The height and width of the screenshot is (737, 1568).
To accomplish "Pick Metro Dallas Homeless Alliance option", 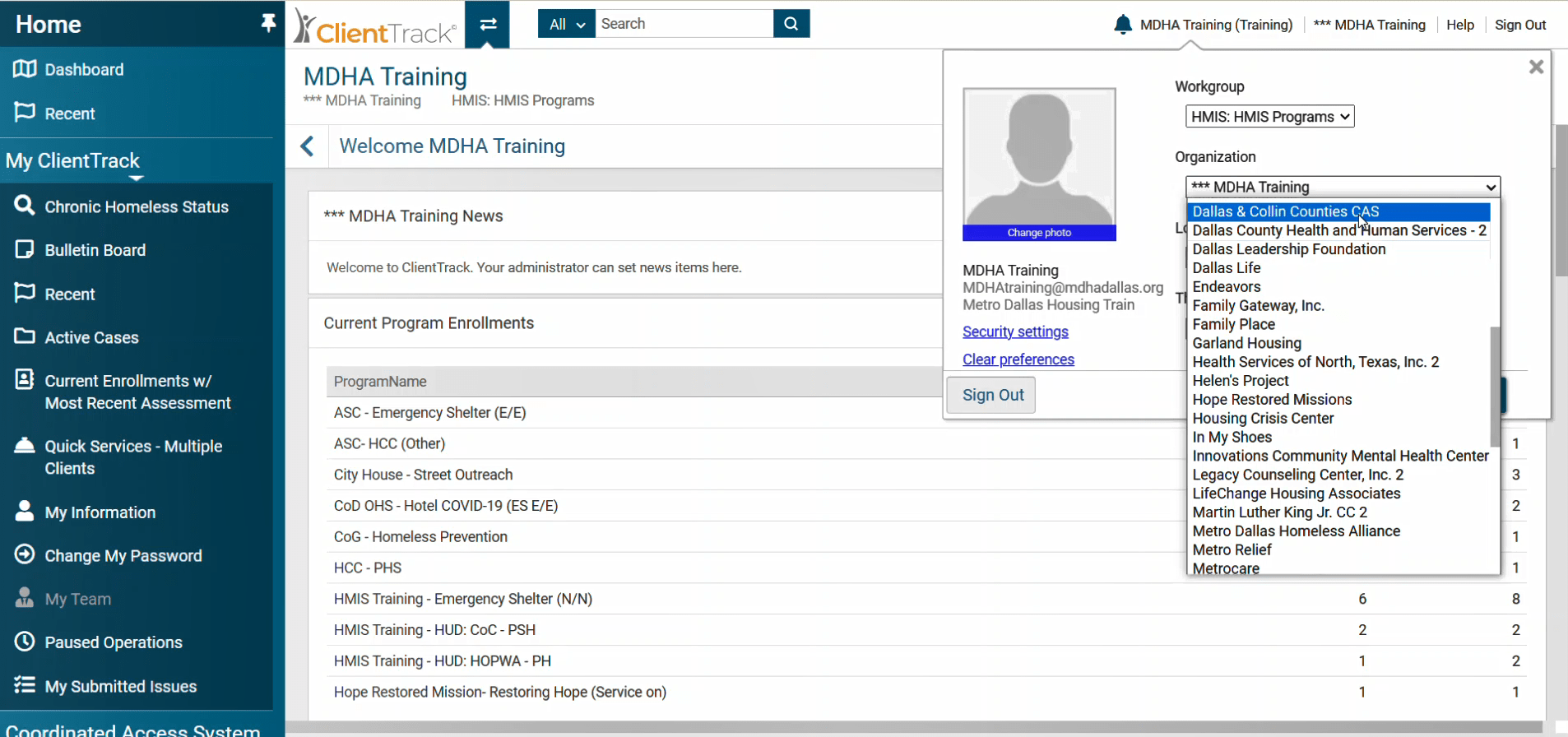I will pos(1296,531).
